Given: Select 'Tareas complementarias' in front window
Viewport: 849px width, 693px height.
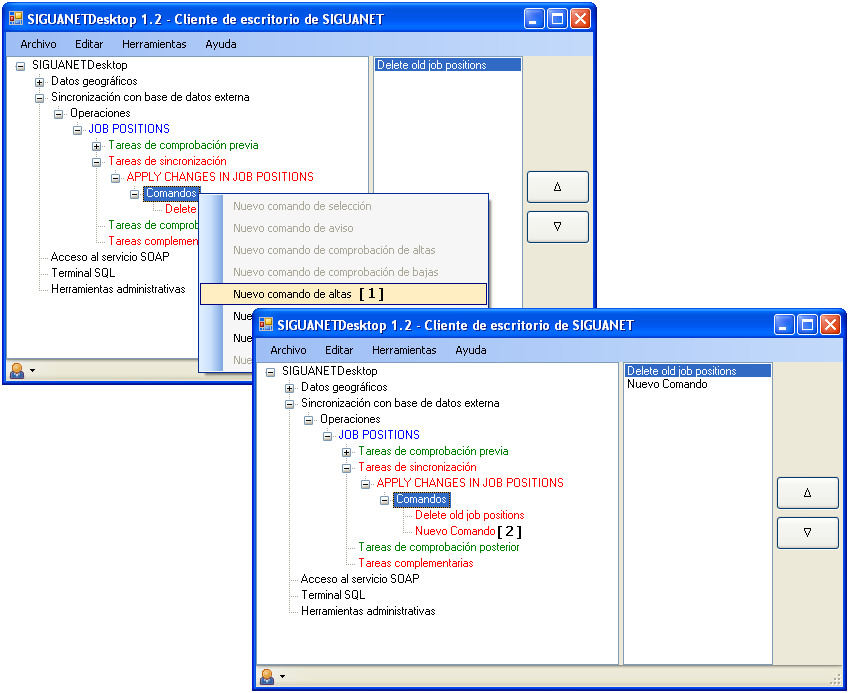Looking at the screenshot, I should pos(416,563).
